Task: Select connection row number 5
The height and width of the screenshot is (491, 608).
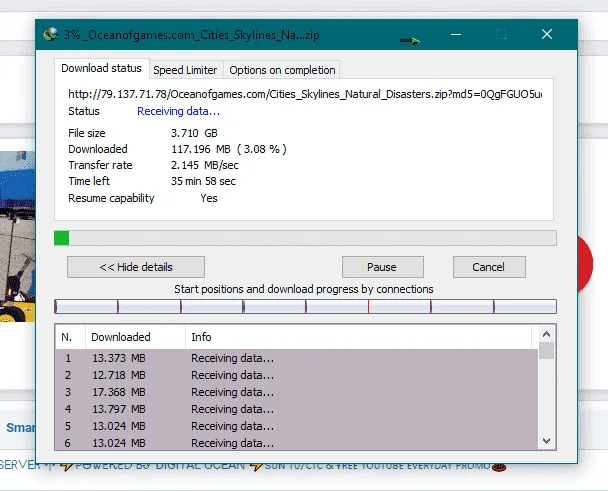Action: (297, 426)
